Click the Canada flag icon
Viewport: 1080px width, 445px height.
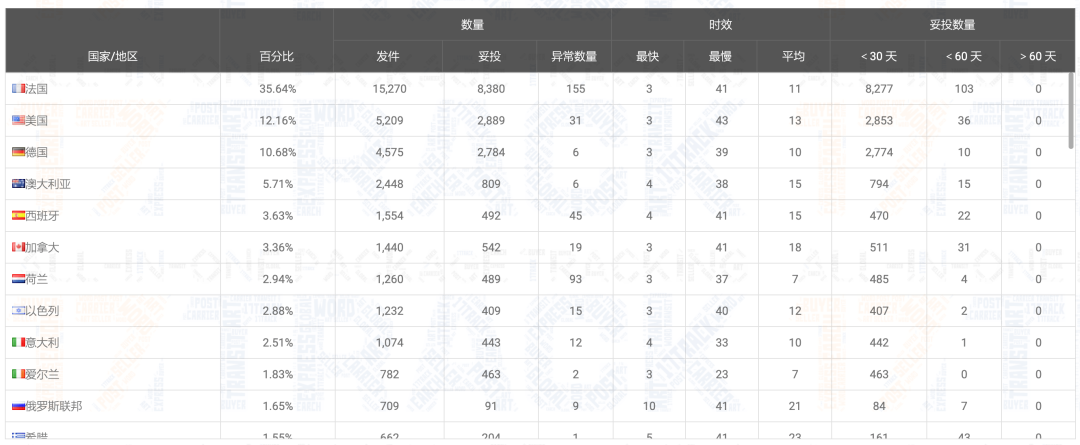click(x=18, y=247)
